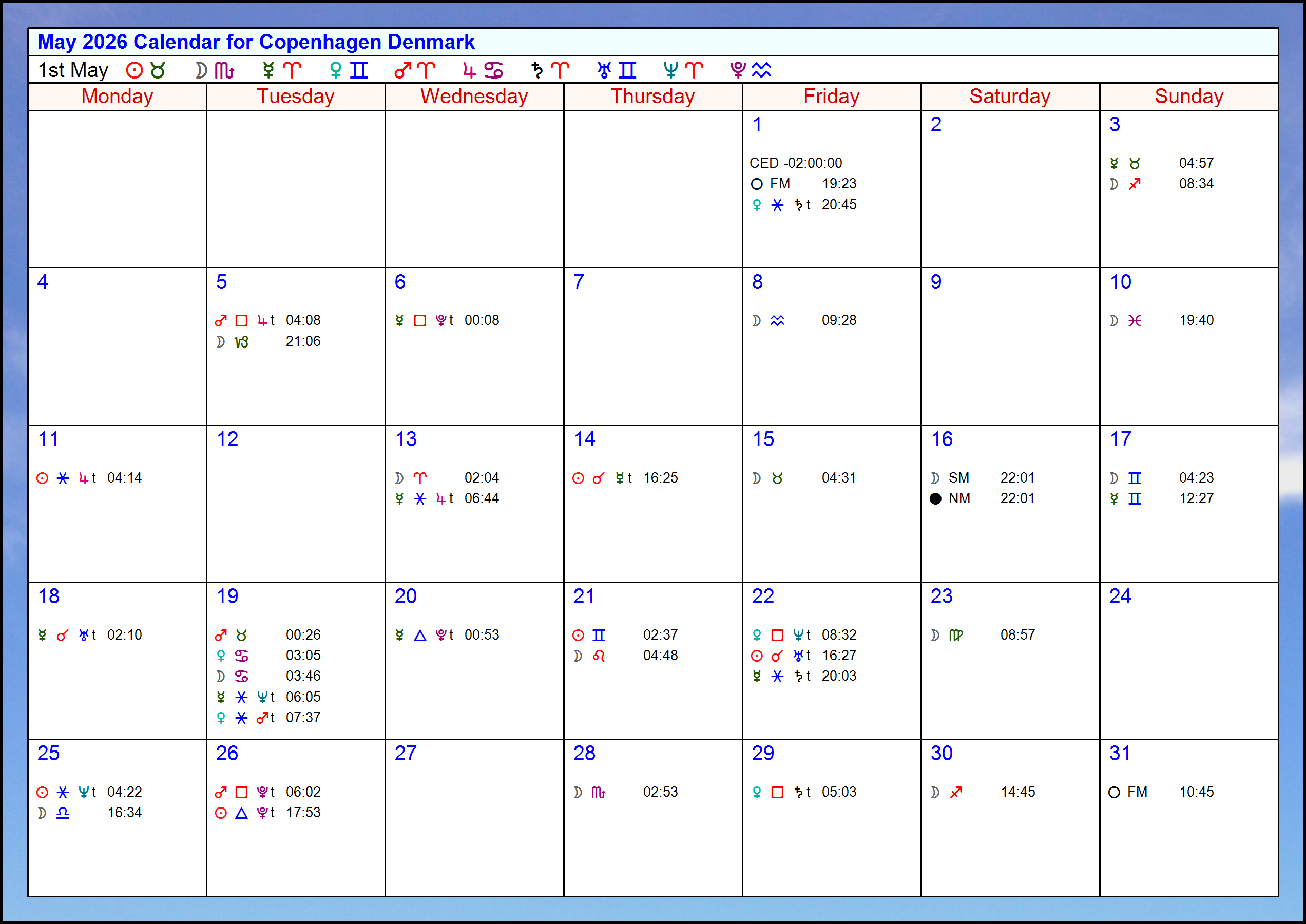Viewport: 1306px width, 924px height.
Task: Click the Mercury symbol in the header row
Action: [x=268, y=70]
